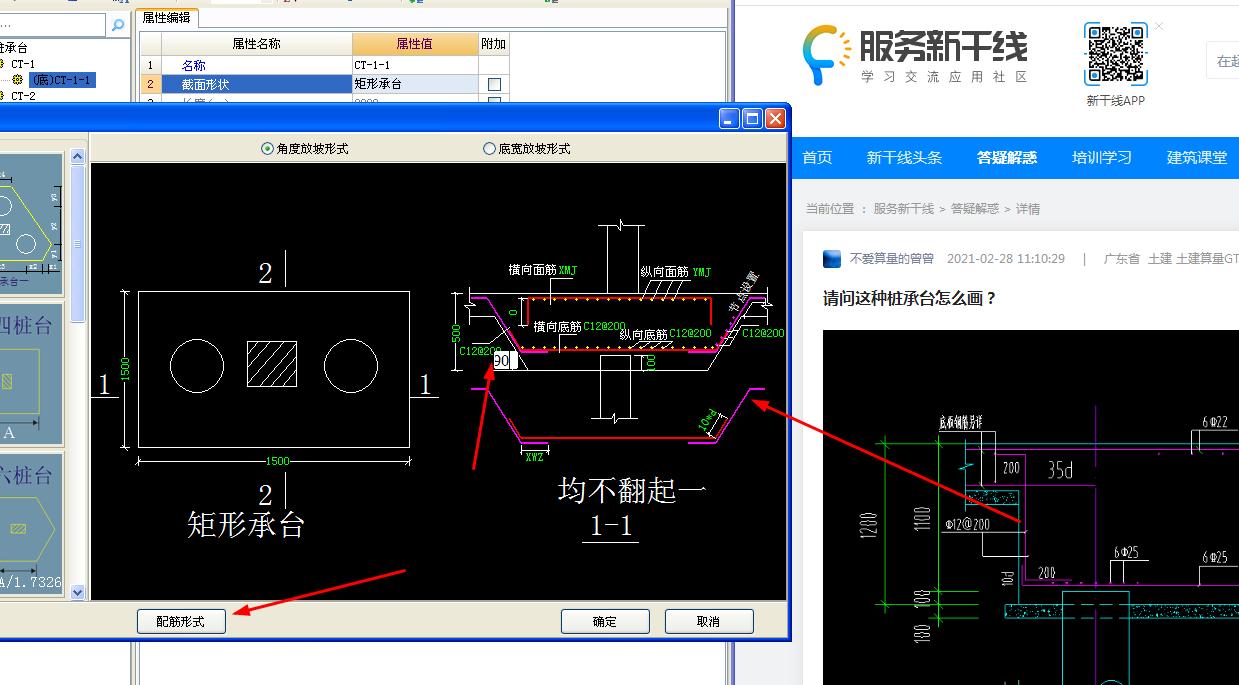The image size is (1239, 685).
Task: Select the 六桩台 thumbnail
Action: (x=31, y=525)
